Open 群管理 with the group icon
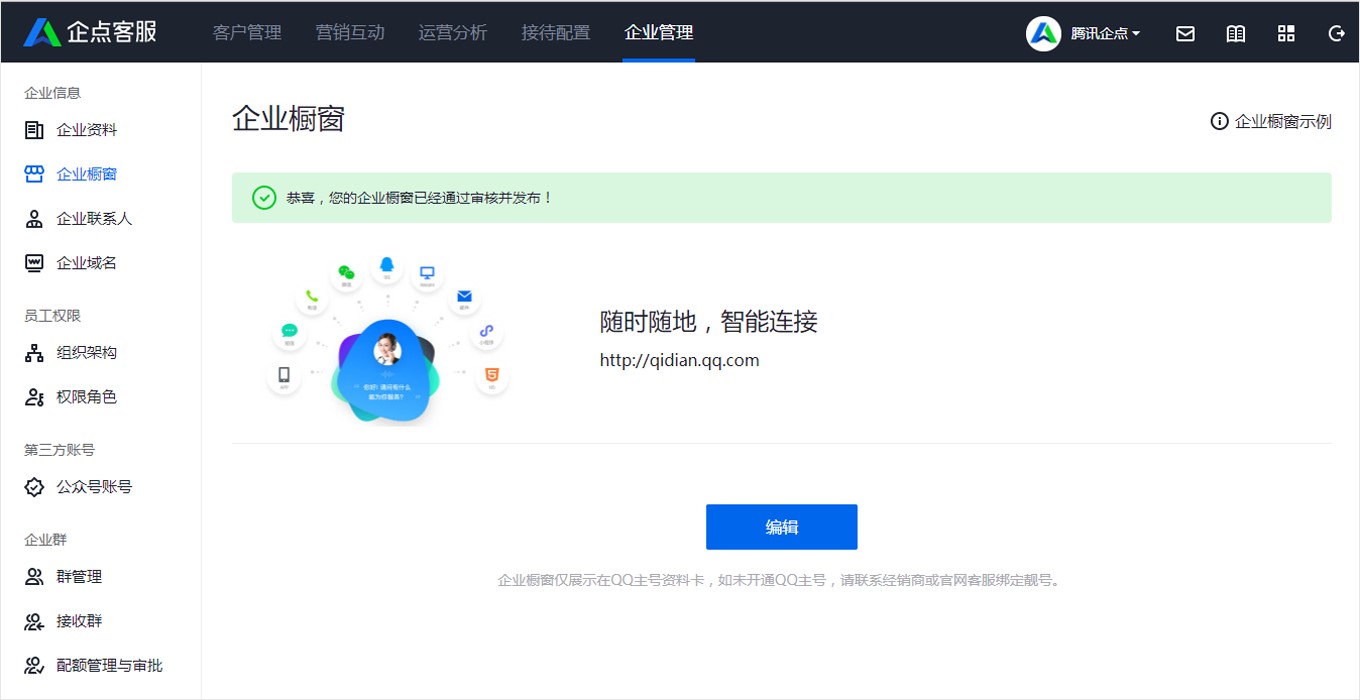 pos(33,576)
